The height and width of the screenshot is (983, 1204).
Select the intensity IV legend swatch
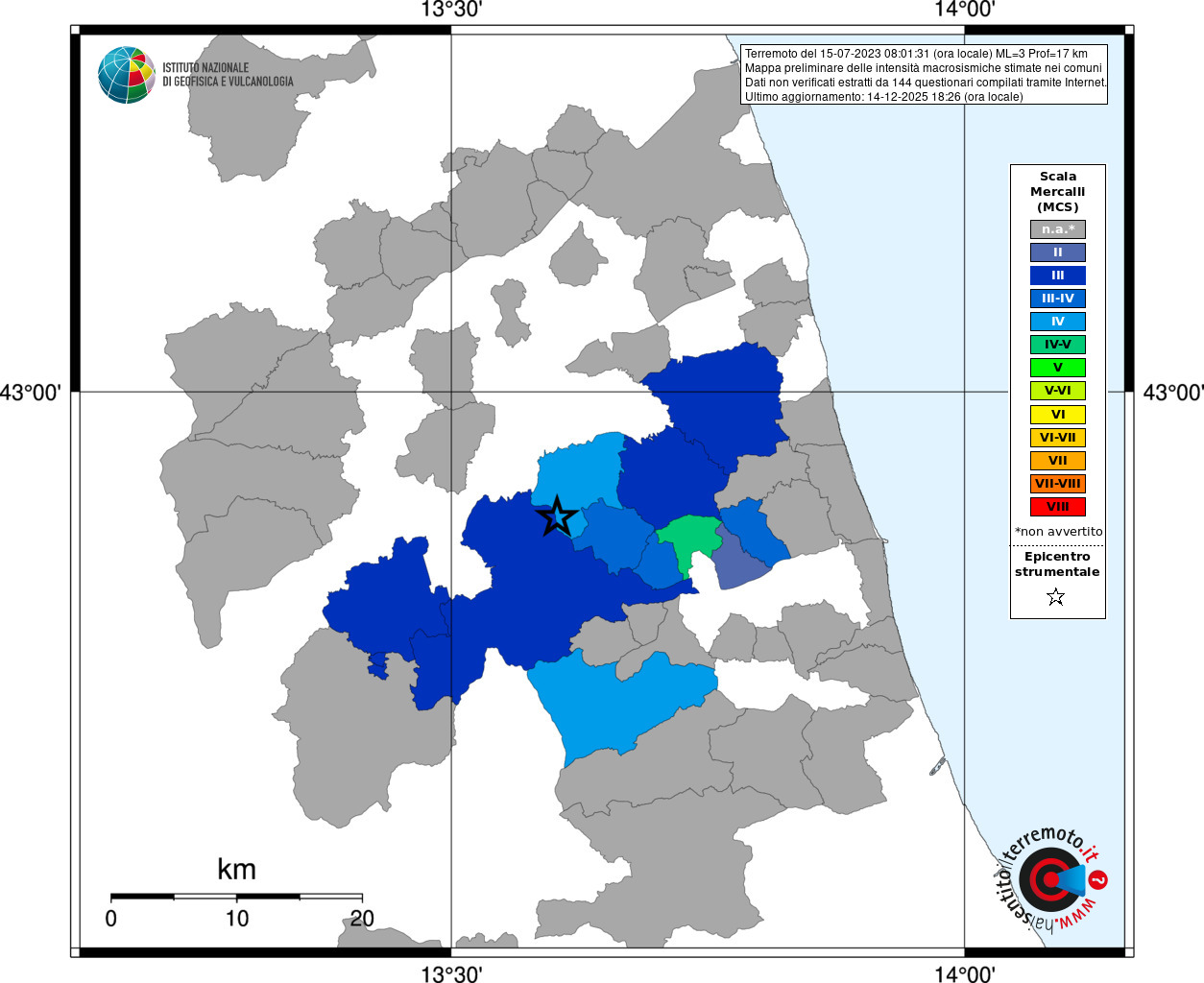tap(1058, 322)
